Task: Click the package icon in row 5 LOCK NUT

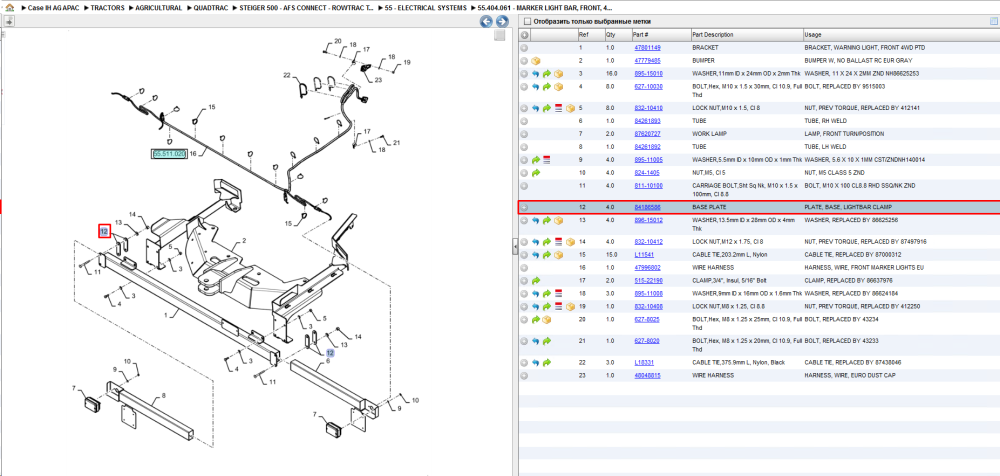Action: click(570, 108)
